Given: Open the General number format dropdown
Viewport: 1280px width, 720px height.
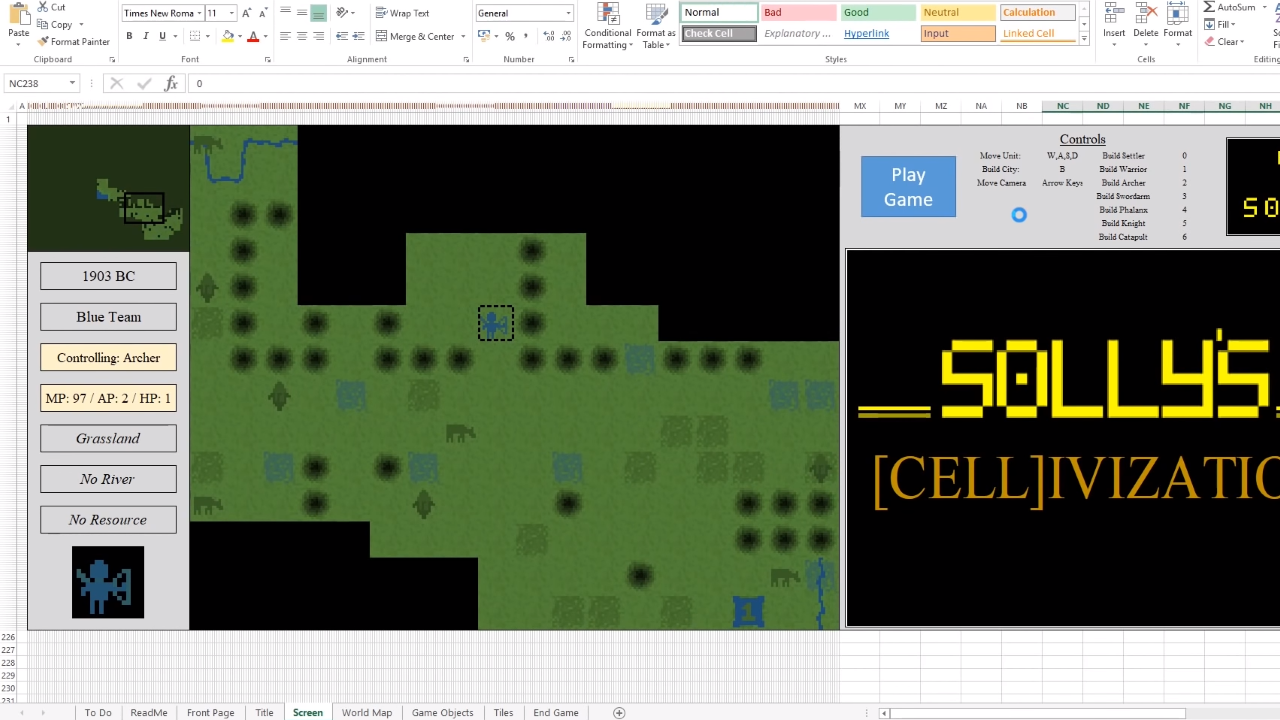Looking at the screenshot, I should 567,13.
